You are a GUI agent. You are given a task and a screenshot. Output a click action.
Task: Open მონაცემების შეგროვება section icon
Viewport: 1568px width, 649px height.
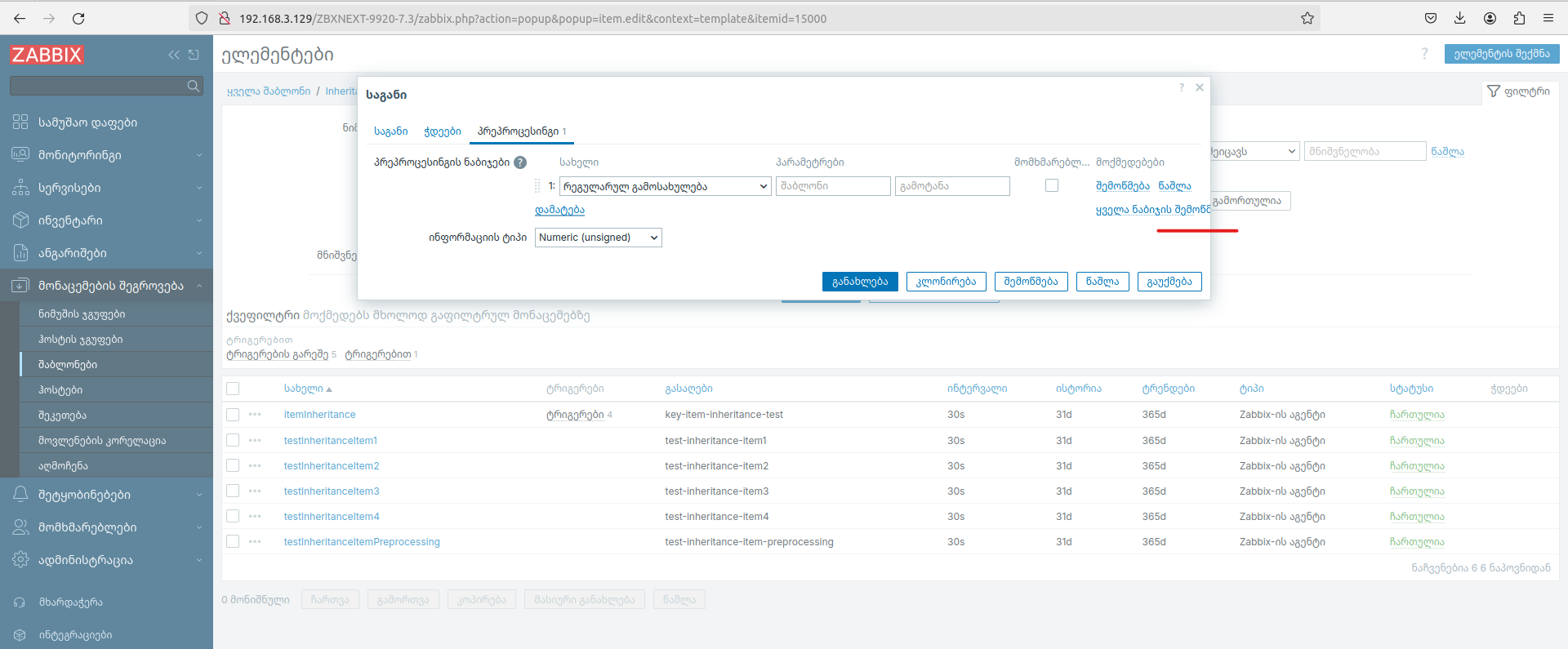(x=20, y=285)
